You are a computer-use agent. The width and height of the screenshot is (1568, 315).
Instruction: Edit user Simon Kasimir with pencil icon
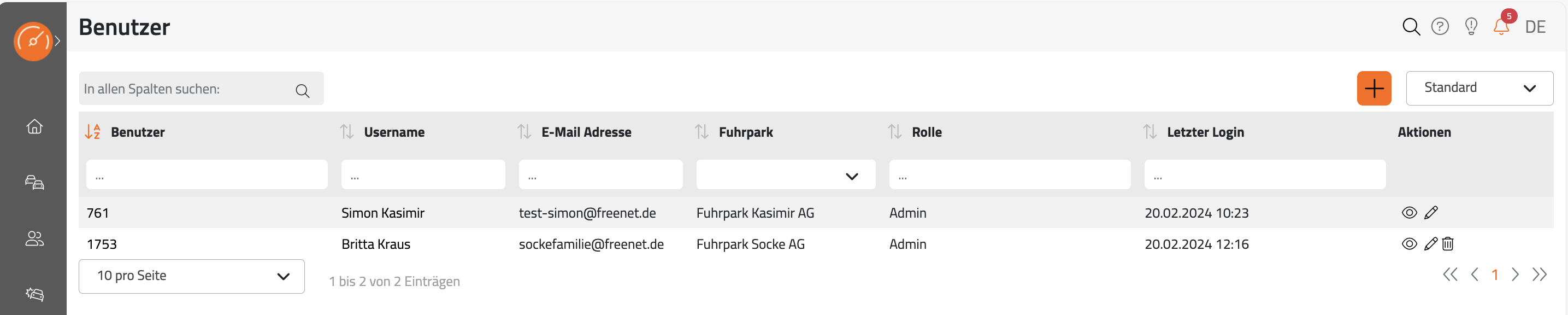tap(1431, 212)
